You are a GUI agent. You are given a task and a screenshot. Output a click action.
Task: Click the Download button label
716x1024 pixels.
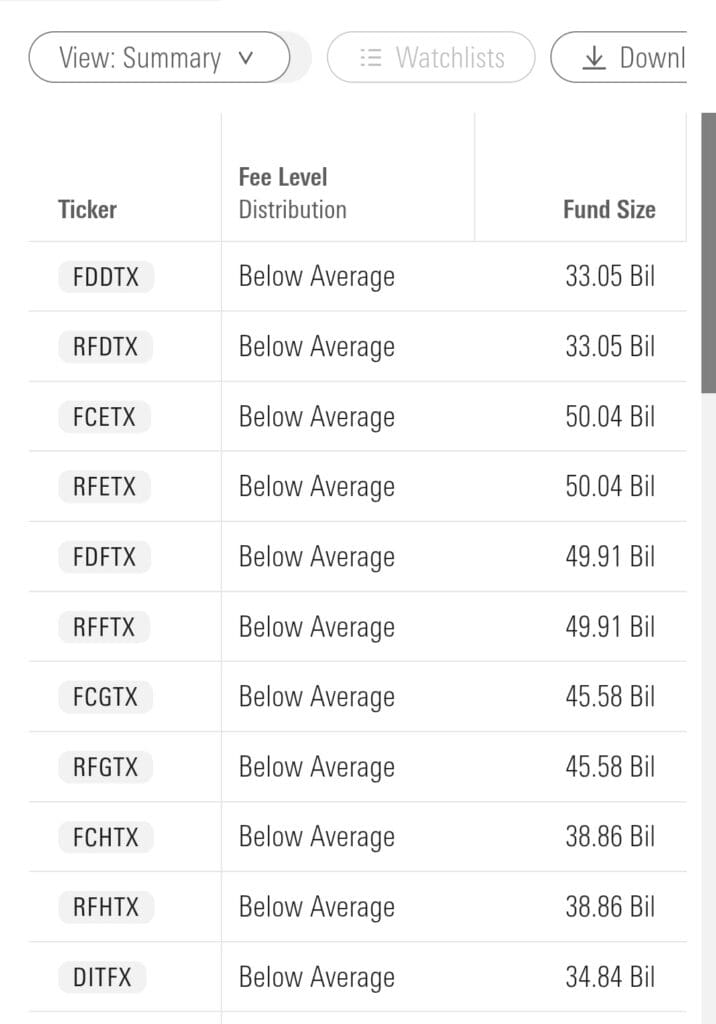point(652,57)
